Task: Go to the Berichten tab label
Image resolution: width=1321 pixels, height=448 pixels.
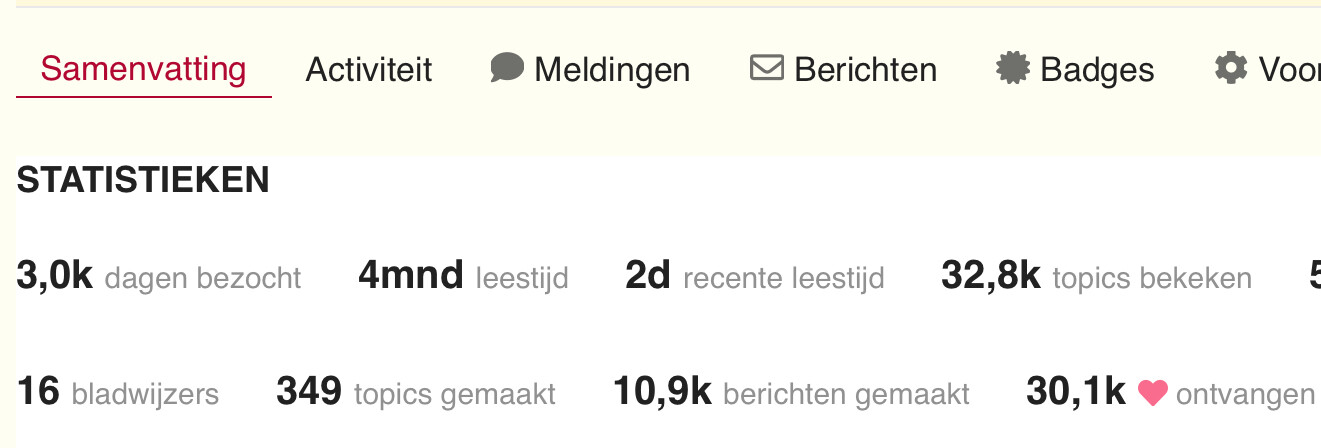Action: point(866,70)
